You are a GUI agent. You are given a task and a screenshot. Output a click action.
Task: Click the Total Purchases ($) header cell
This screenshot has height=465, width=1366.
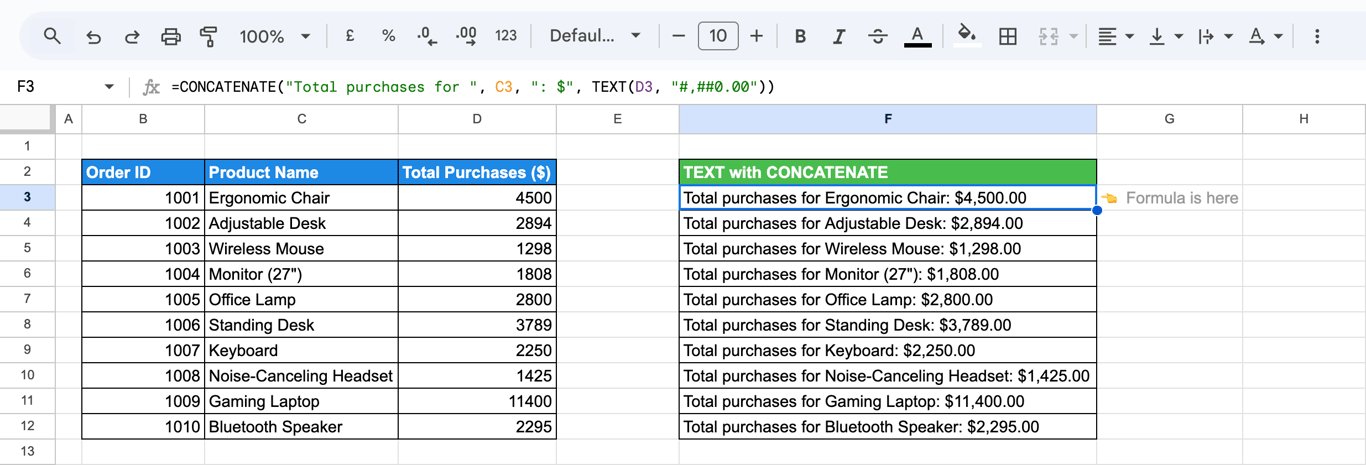click(477, 172)
